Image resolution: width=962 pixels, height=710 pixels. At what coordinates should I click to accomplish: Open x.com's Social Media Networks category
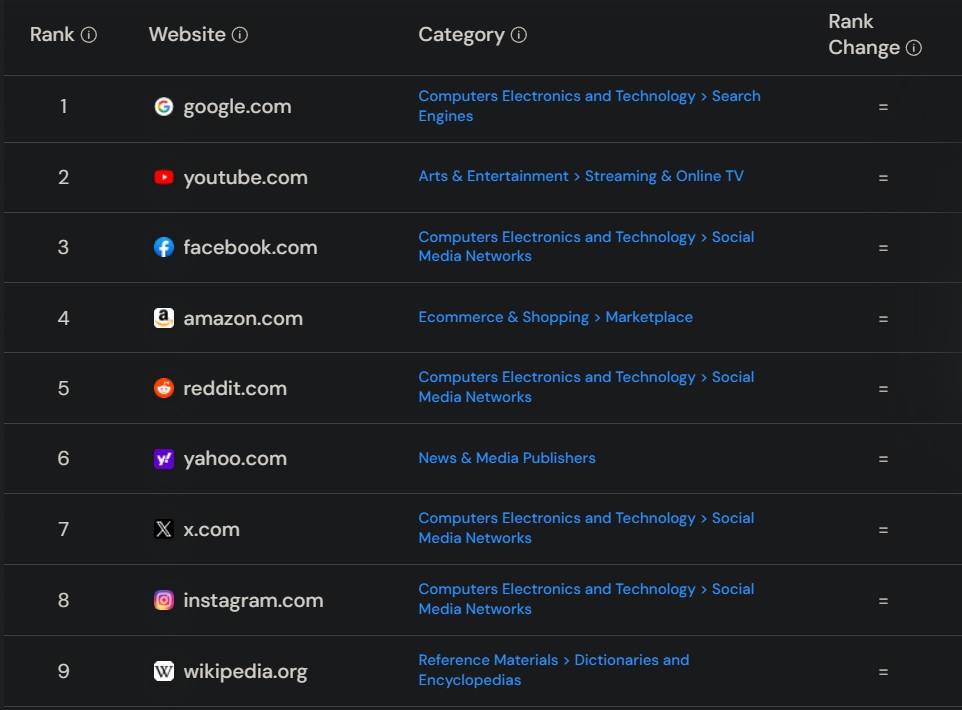[x=587, y=528]
